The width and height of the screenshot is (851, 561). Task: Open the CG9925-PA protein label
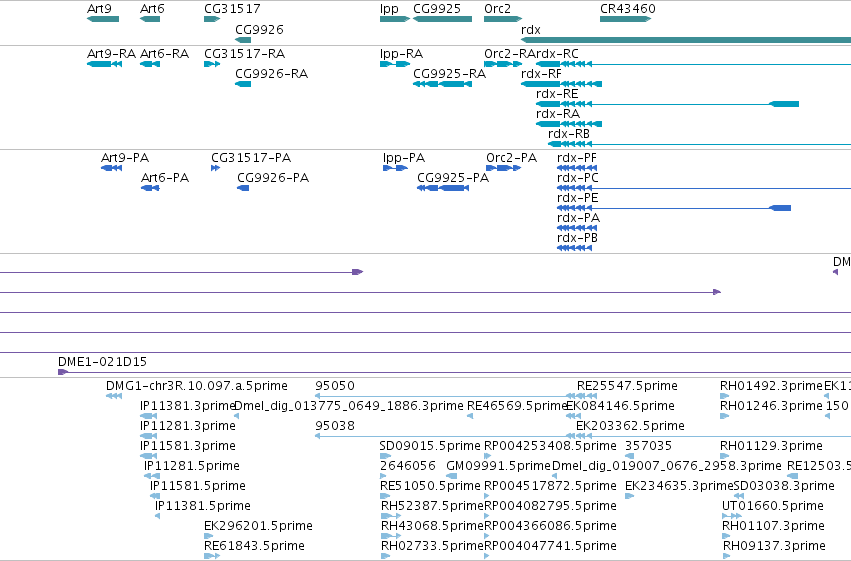coord(453,178)
